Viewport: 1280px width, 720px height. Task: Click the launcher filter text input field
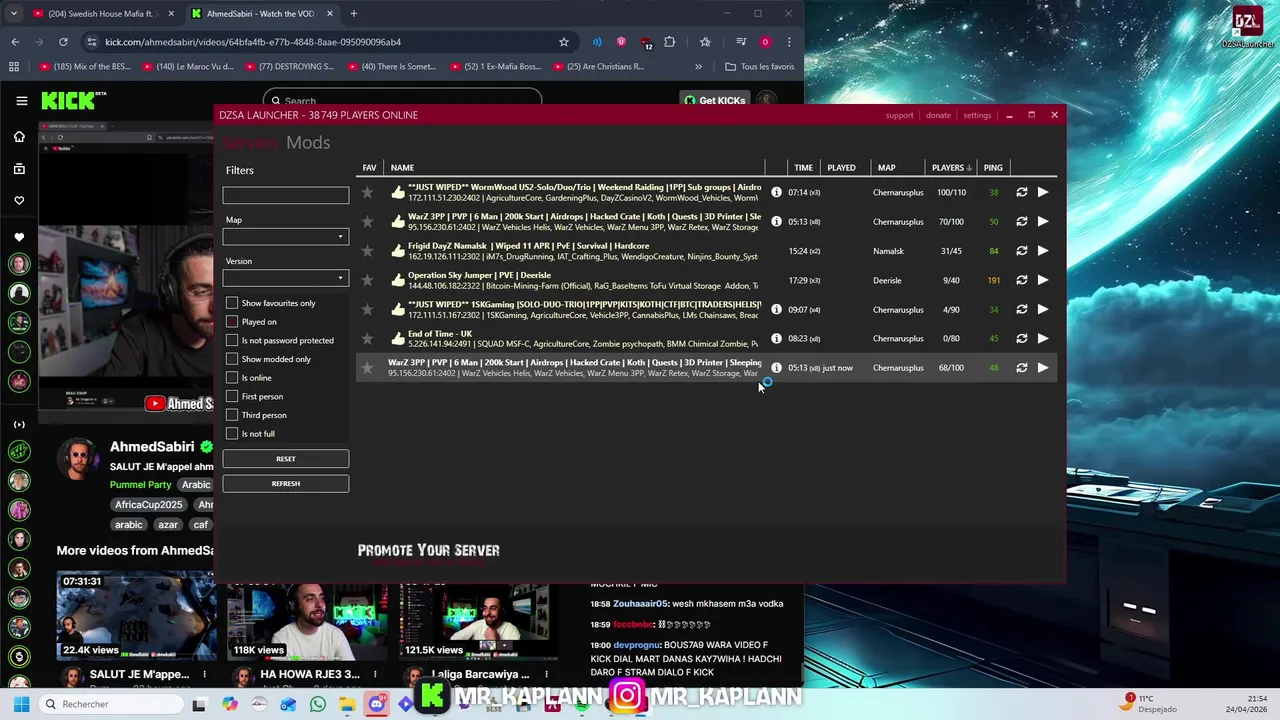[285, 195]
